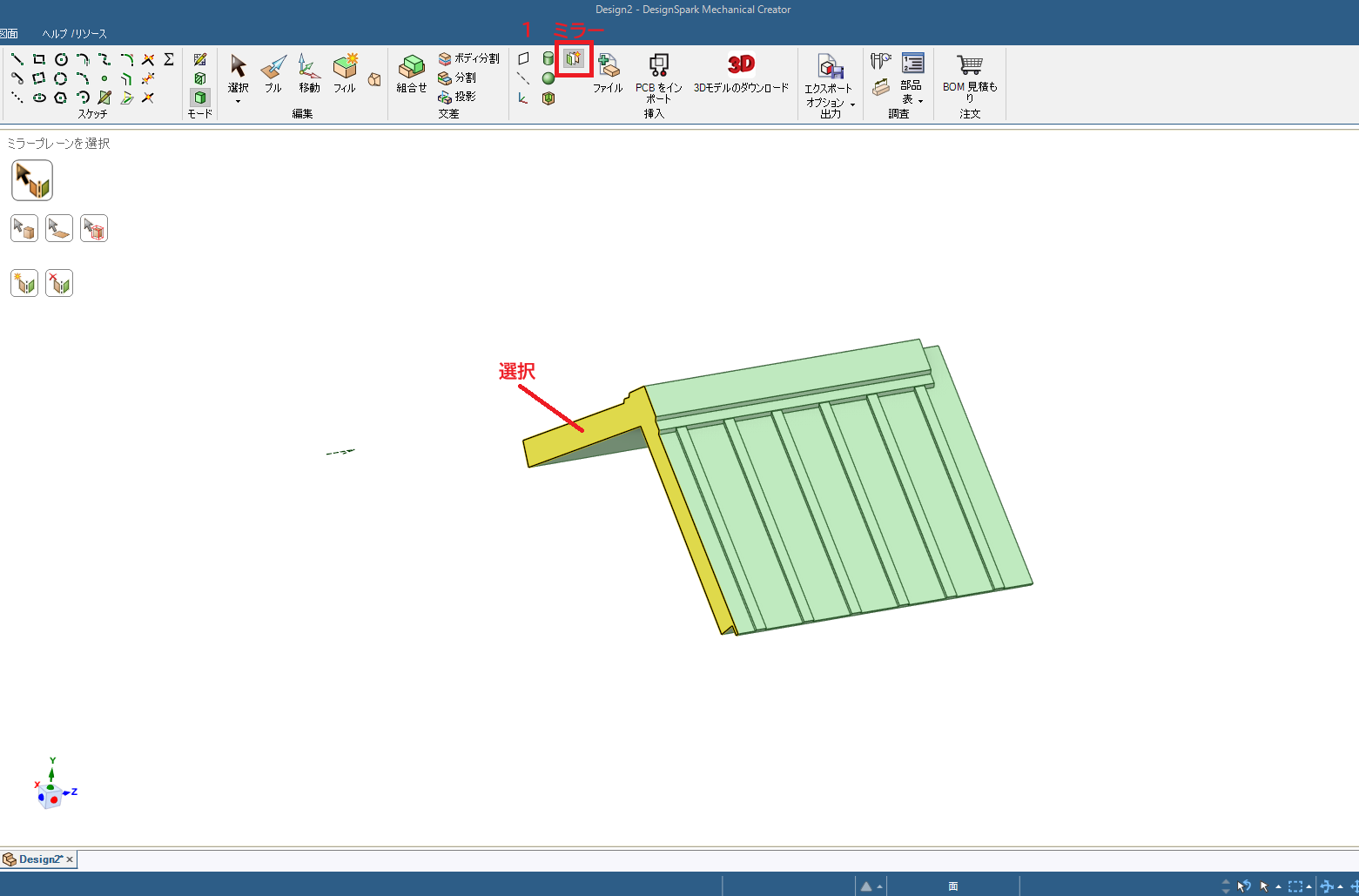Click the BOM quote shopping cart icon
The image size is (1359, 896).
(969, 66)
